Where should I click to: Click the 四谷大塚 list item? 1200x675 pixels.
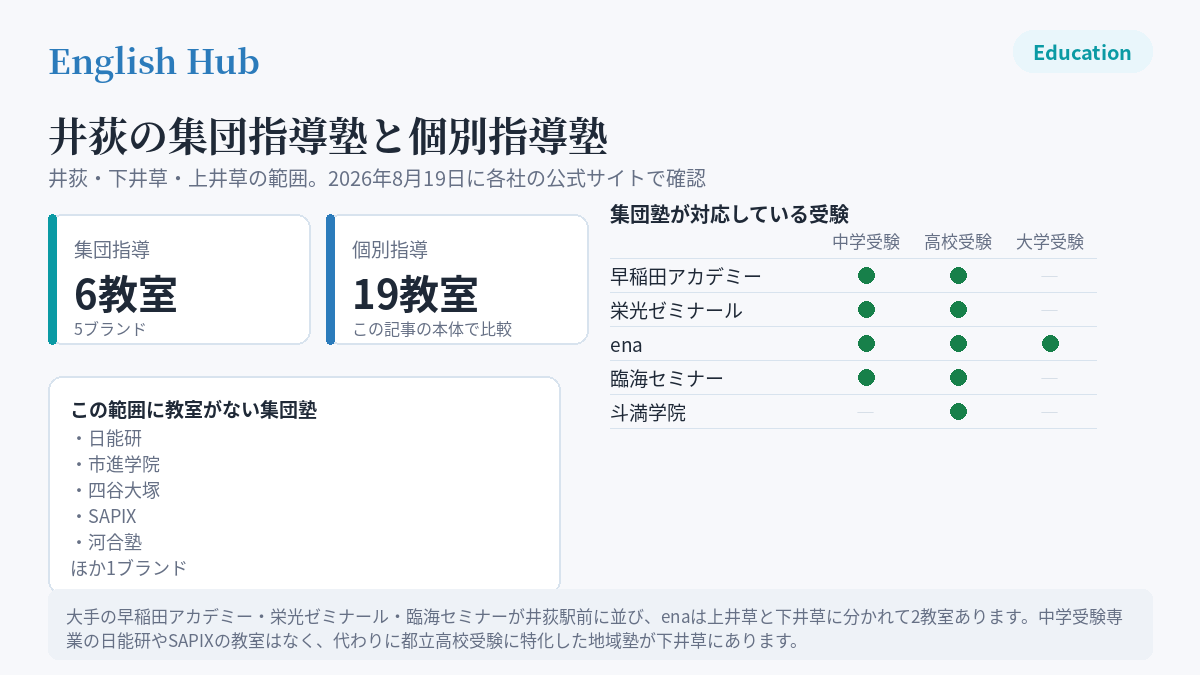(x=115, y=490)
